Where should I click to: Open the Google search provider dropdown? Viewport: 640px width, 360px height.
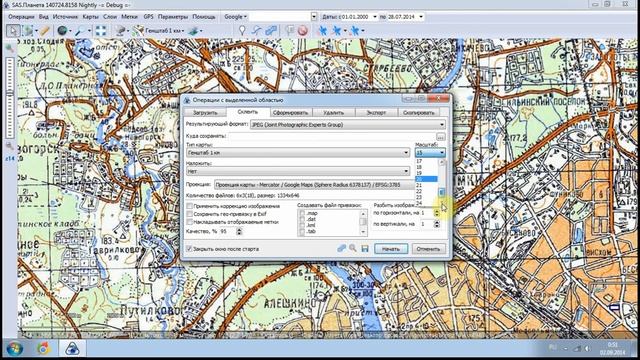236,17
